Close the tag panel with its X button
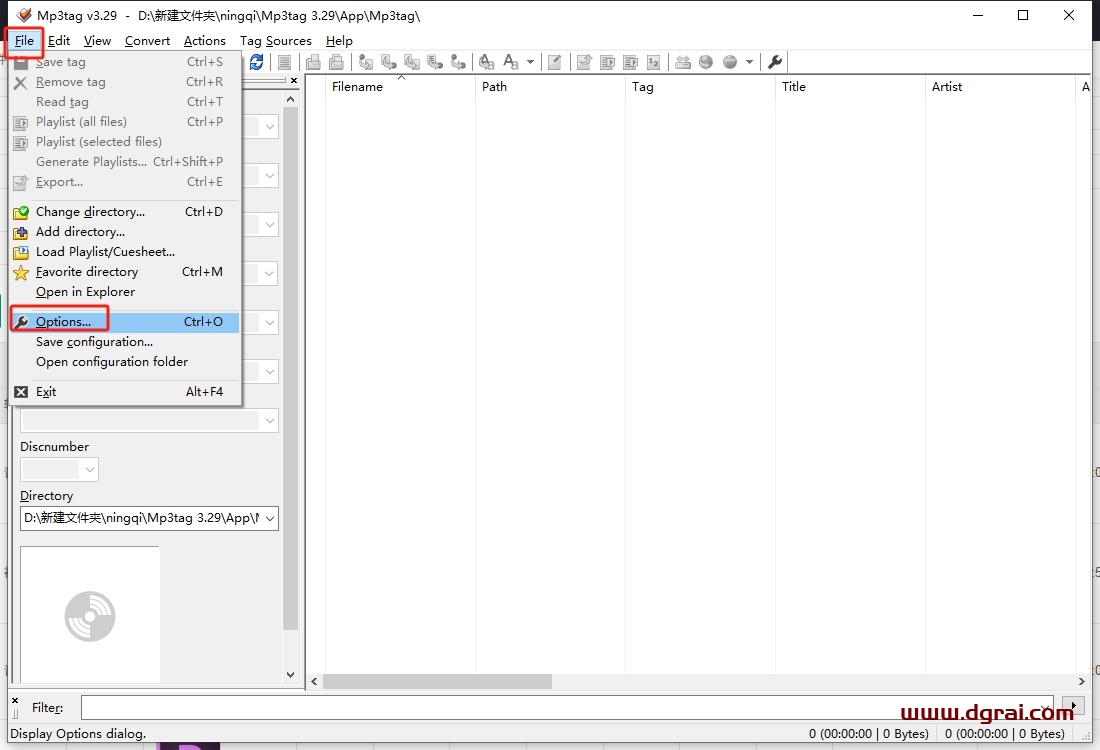This screenshot has height=750, width=1100. 294,81
